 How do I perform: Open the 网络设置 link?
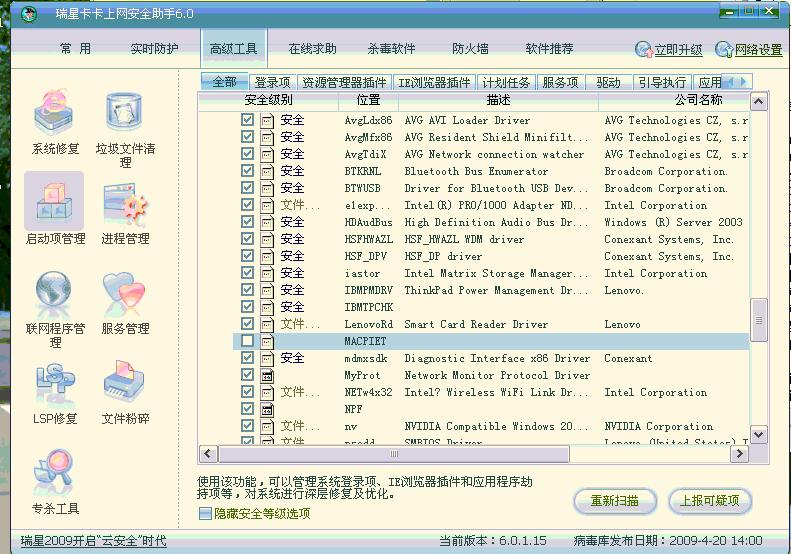[x=758, y=50]
